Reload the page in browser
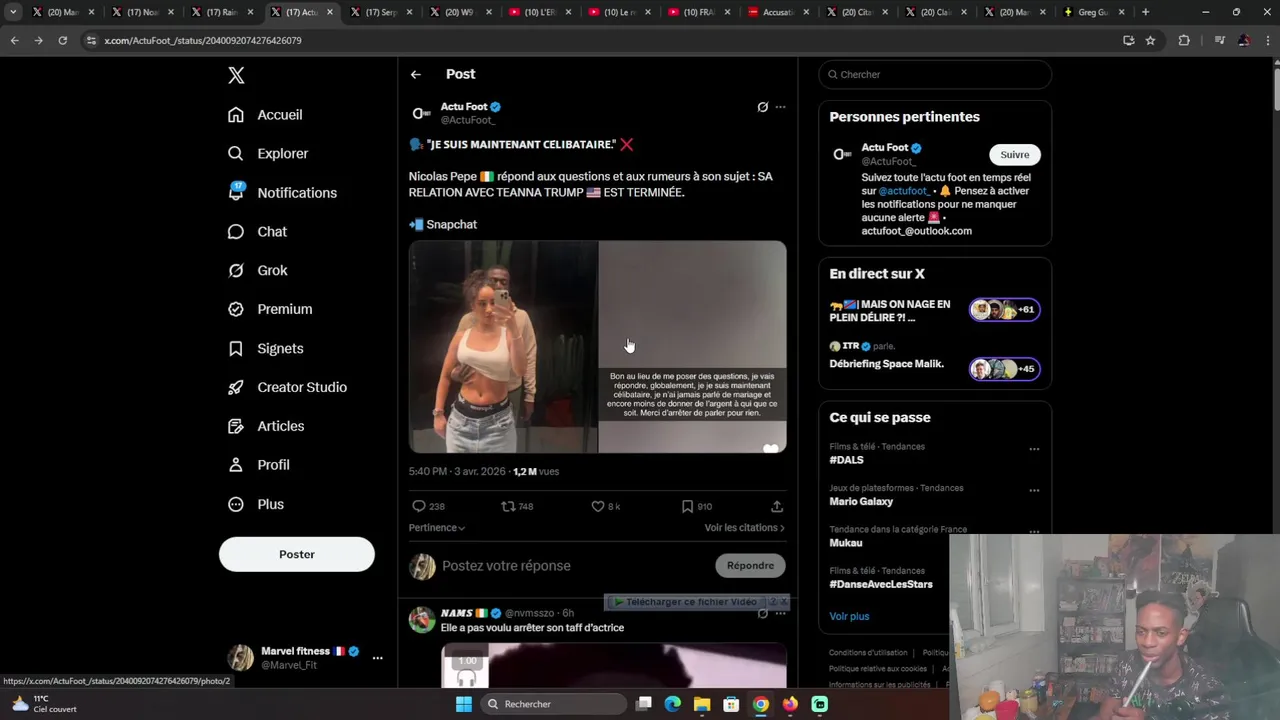1280x720 pixels. tap(62, 41)
